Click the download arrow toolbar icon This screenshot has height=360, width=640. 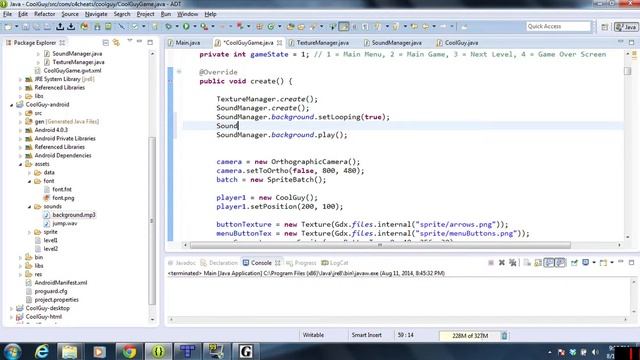tap(71, 27)
